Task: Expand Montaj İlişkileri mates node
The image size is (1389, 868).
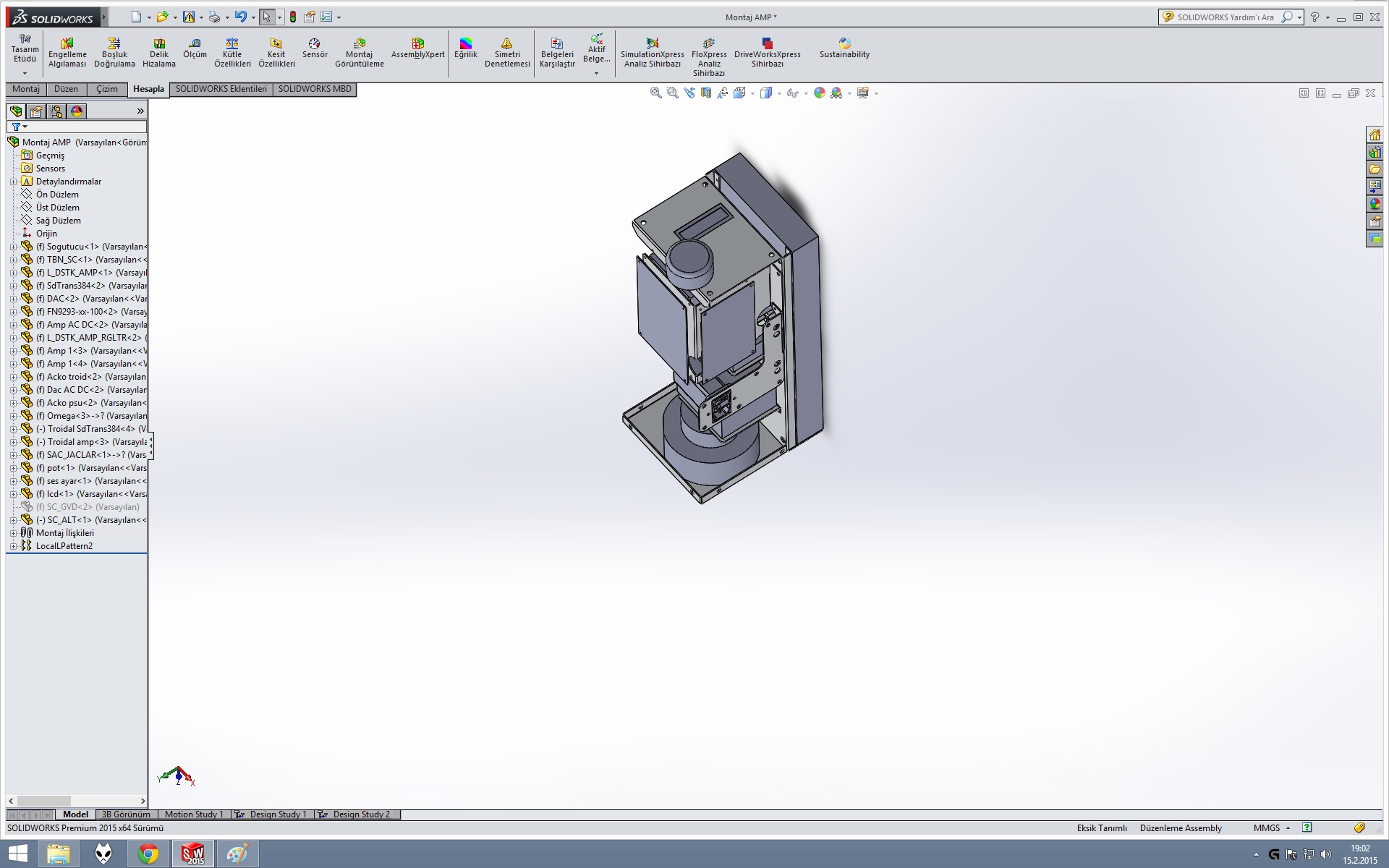Action: [x=13, y=533]
